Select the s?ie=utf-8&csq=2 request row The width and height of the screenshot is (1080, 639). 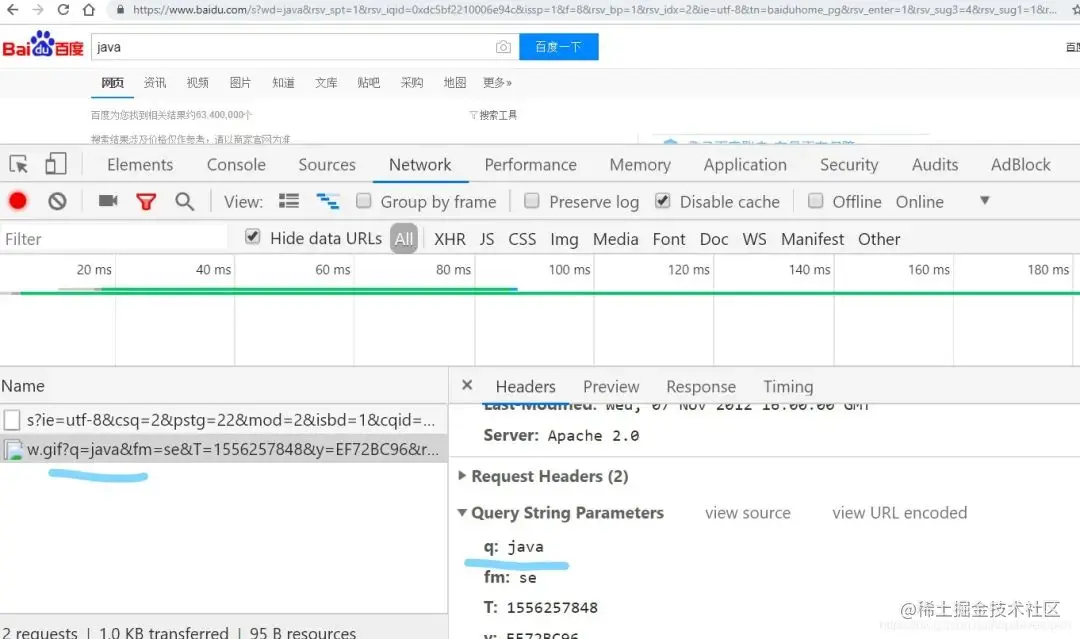pyautogui.click(x=224, y=419)
